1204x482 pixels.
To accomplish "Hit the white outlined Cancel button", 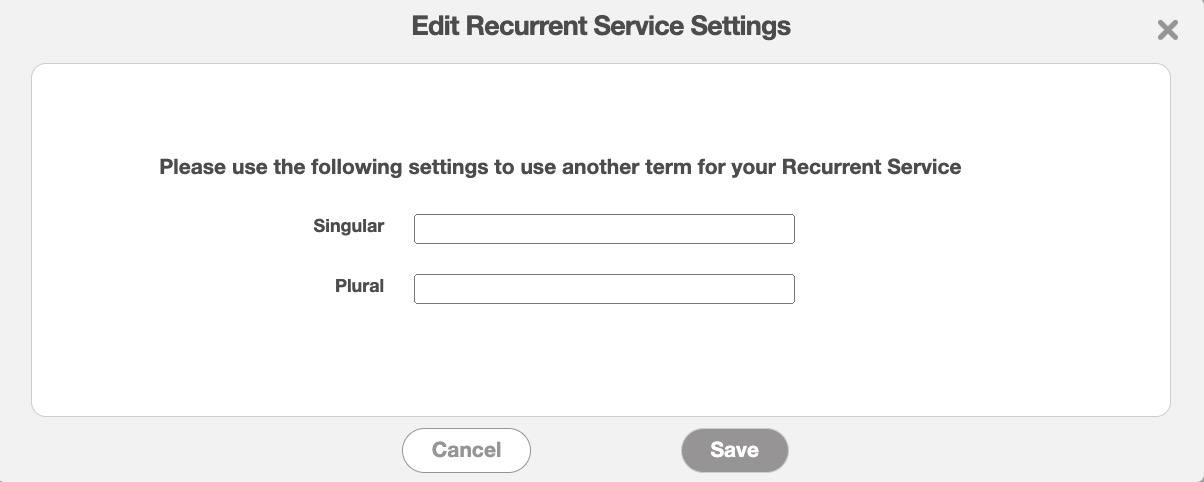I will pos(466,450).
